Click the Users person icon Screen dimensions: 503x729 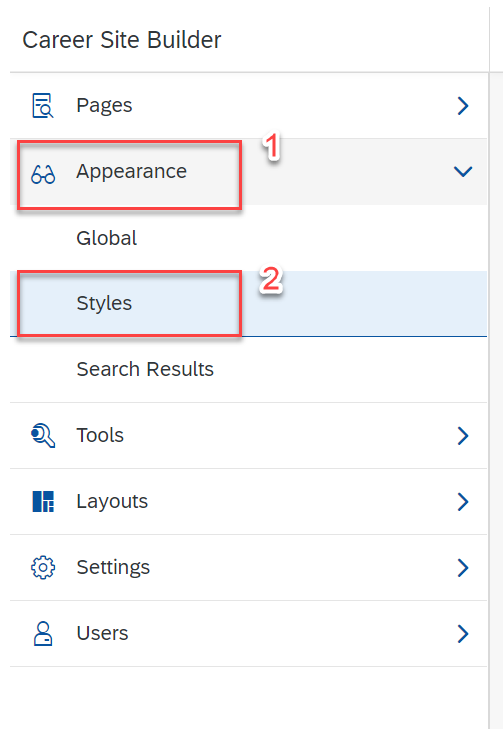tap(43, 634)
